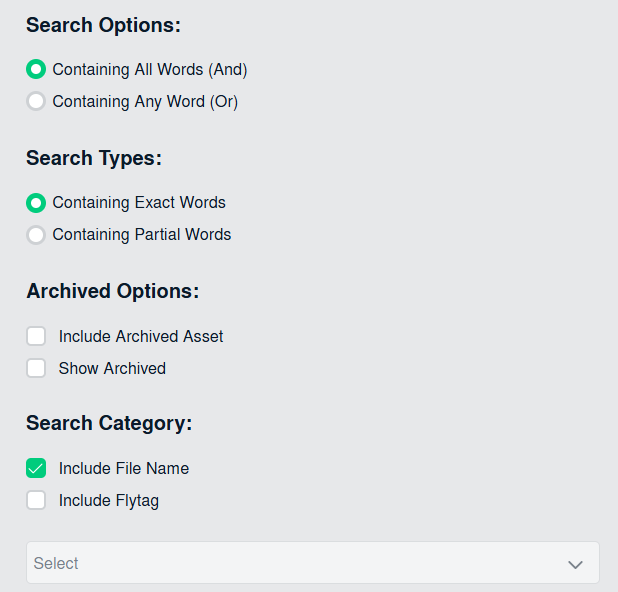Click the "Include Archived Asset" label text

click(141, 337)
